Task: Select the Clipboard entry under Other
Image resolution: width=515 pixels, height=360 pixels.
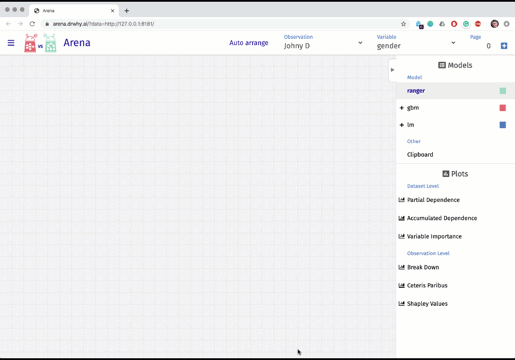Action: coord(420,154)
